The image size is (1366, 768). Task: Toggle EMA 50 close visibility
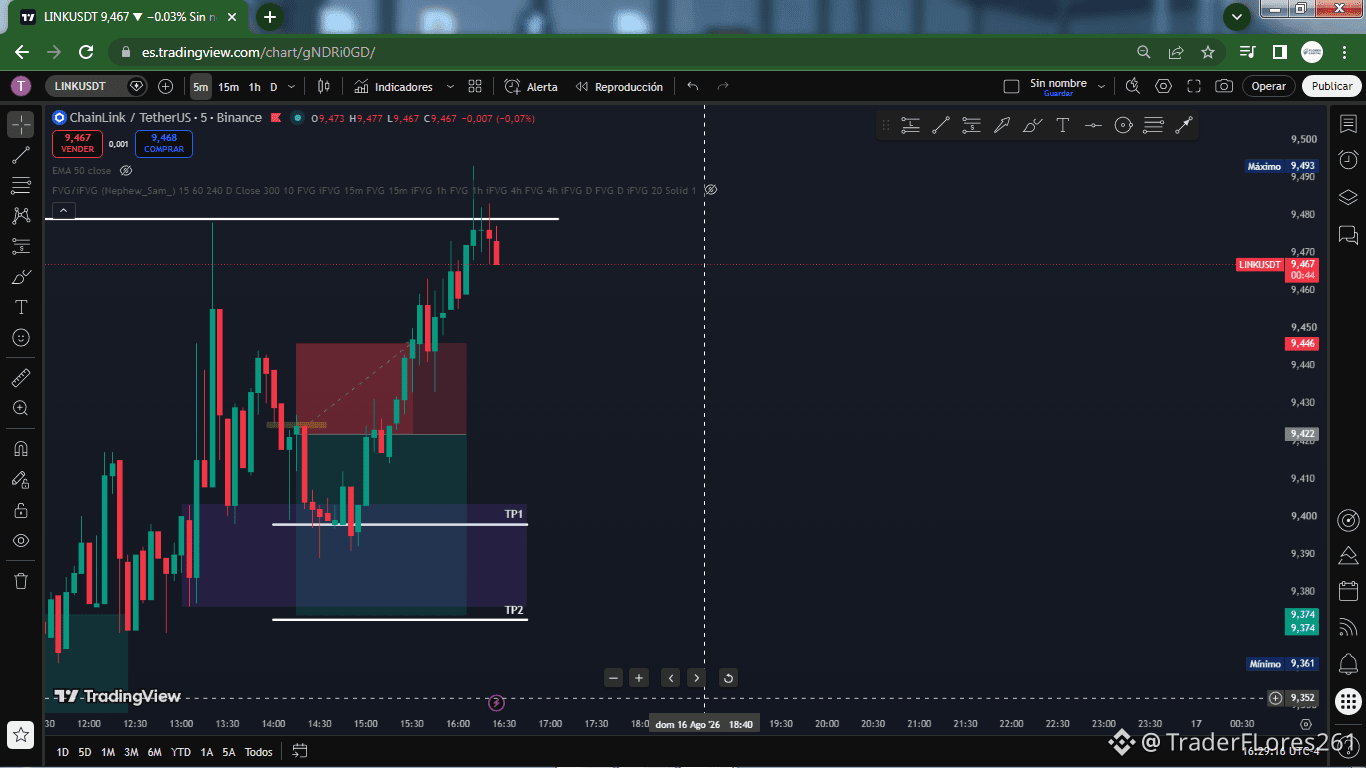pyautogui.click(x=126, y=171)
